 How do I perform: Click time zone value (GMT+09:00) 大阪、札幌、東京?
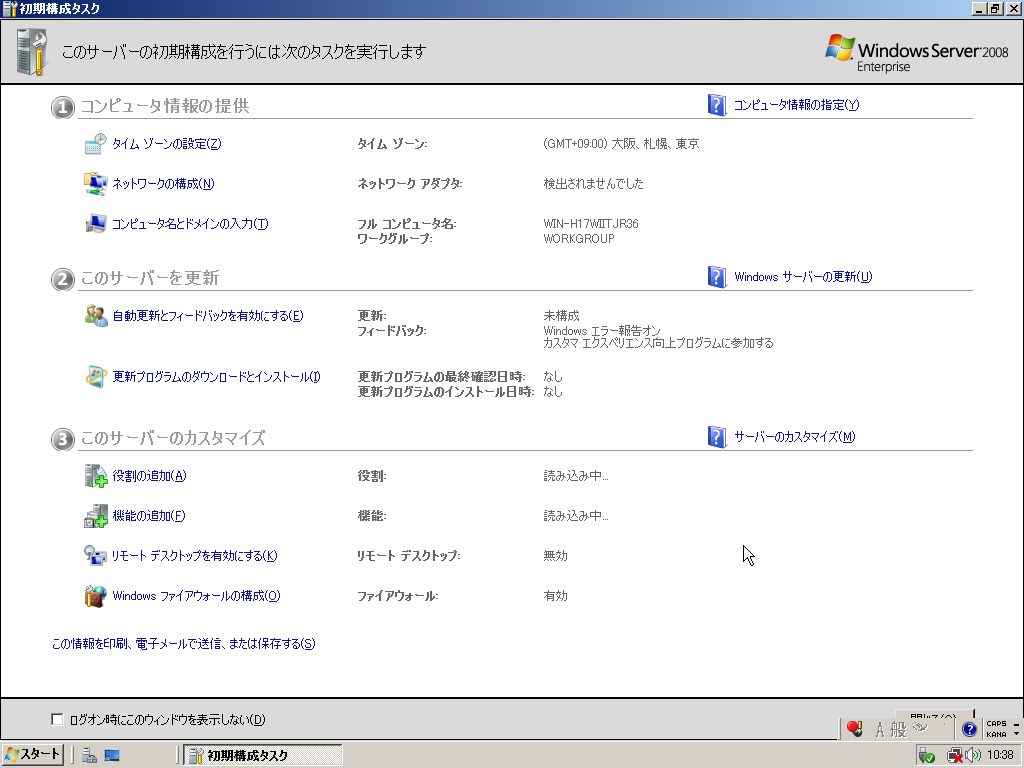pyautogui.click(x=621, y=144)
